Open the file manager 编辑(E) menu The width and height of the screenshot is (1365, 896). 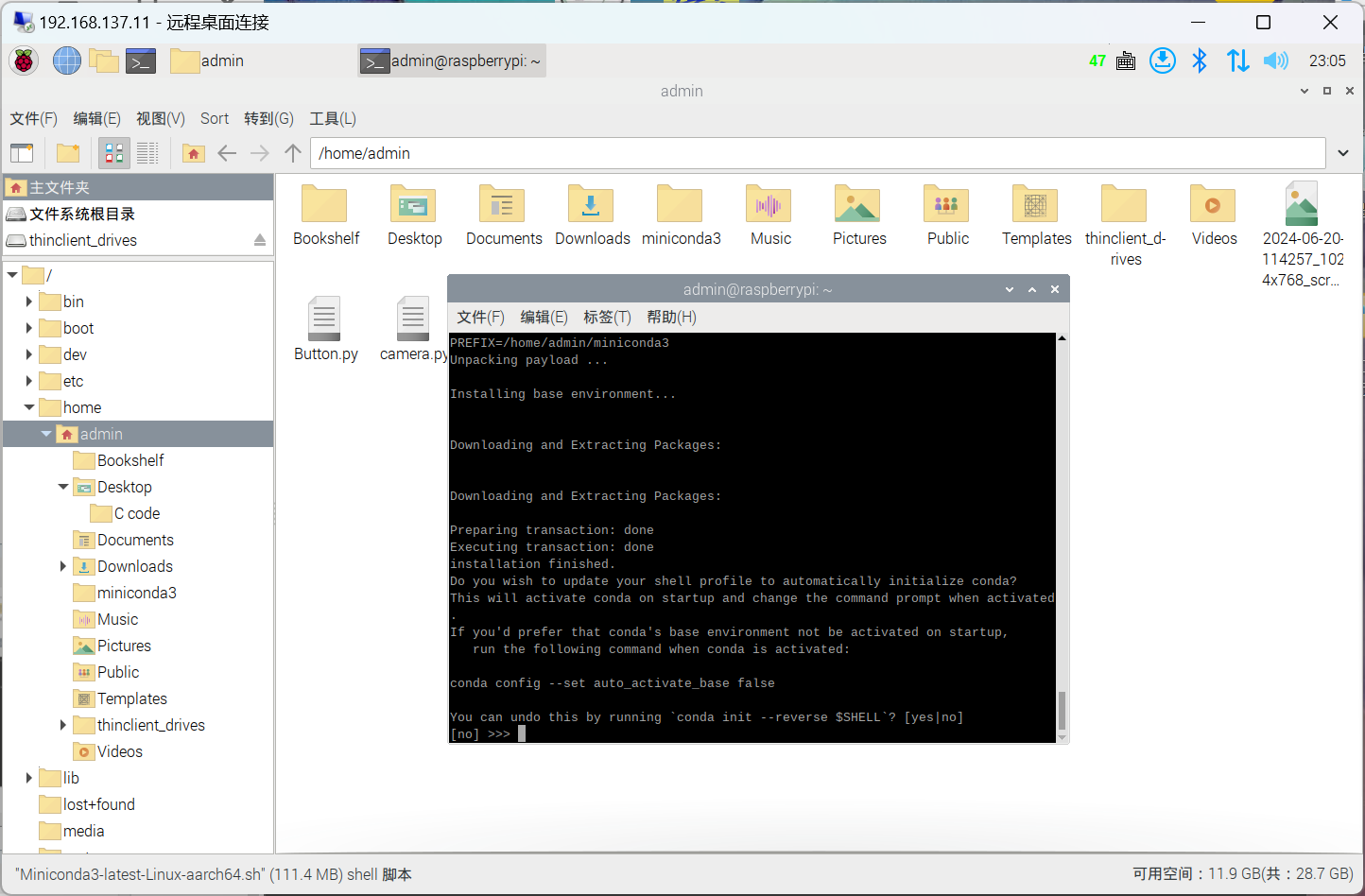97,118
